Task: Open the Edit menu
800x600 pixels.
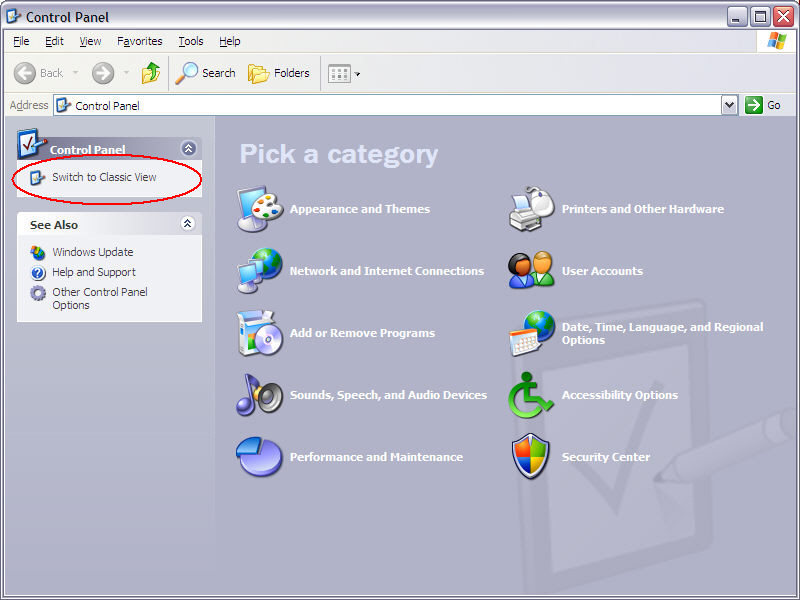Action: pos(54,41)
